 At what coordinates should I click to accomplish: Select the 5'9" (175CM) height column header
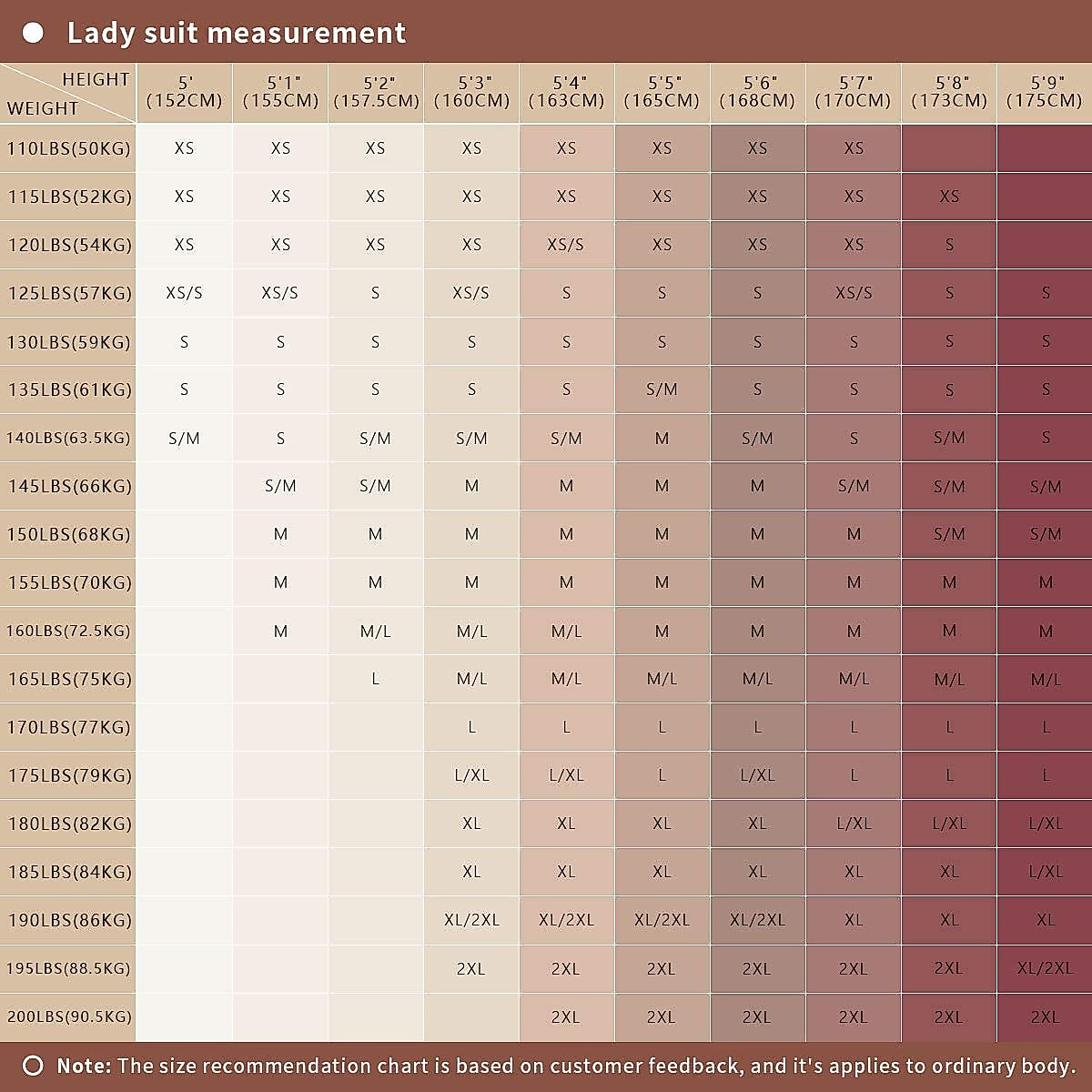(1044, 92)
